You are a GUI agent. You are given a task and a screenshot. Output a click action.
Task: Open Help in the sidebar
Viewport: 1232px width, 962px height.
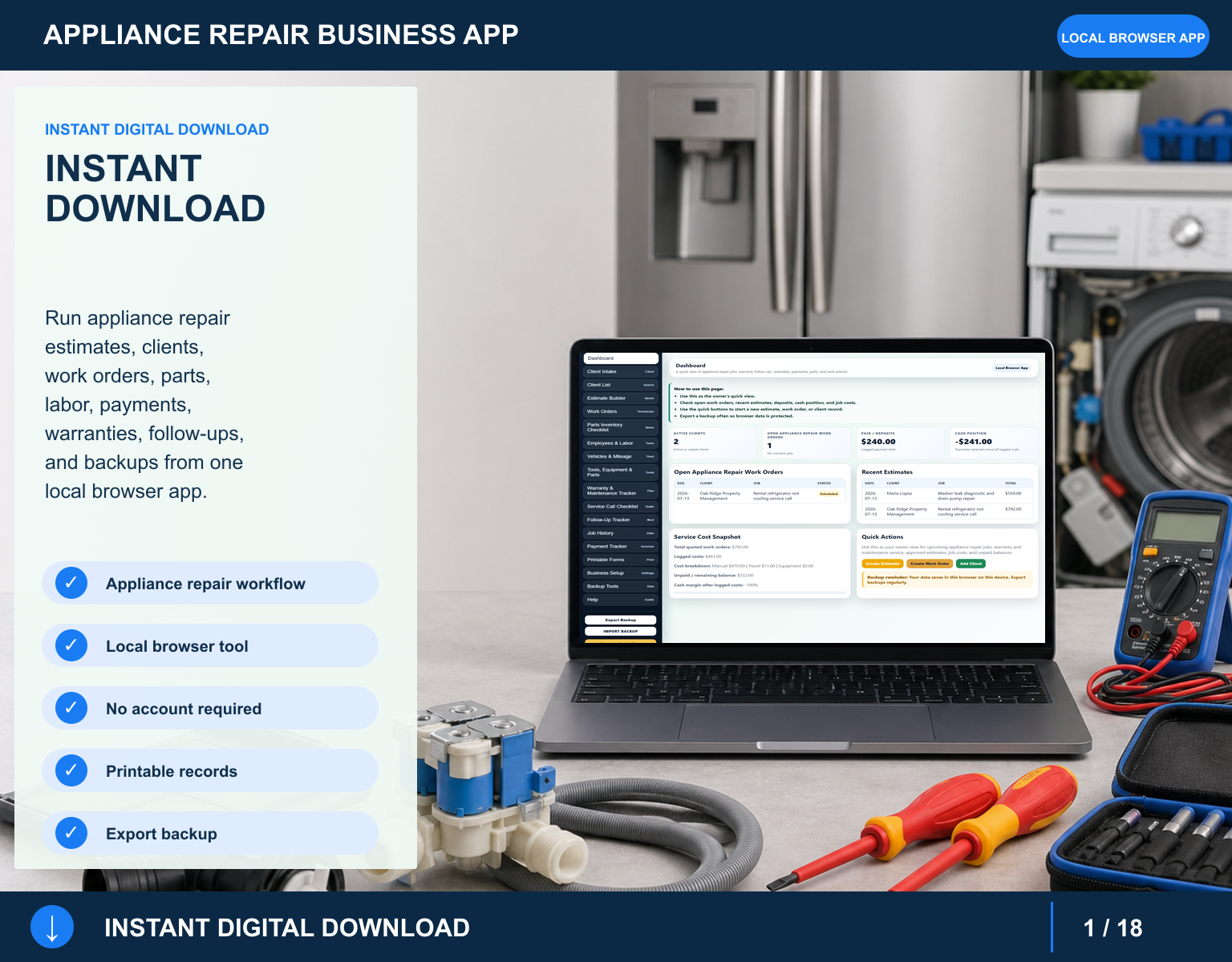click(x=621, y=600)
